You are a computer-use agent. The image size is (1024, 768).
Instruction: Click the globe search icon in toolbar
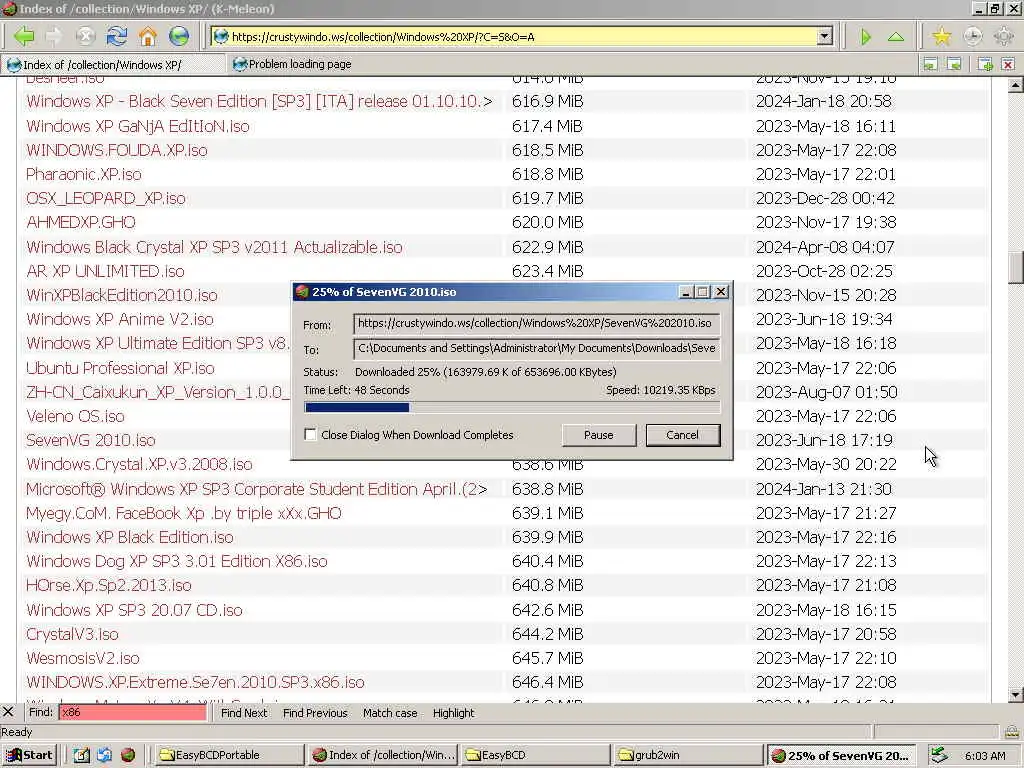pos(179,36)
